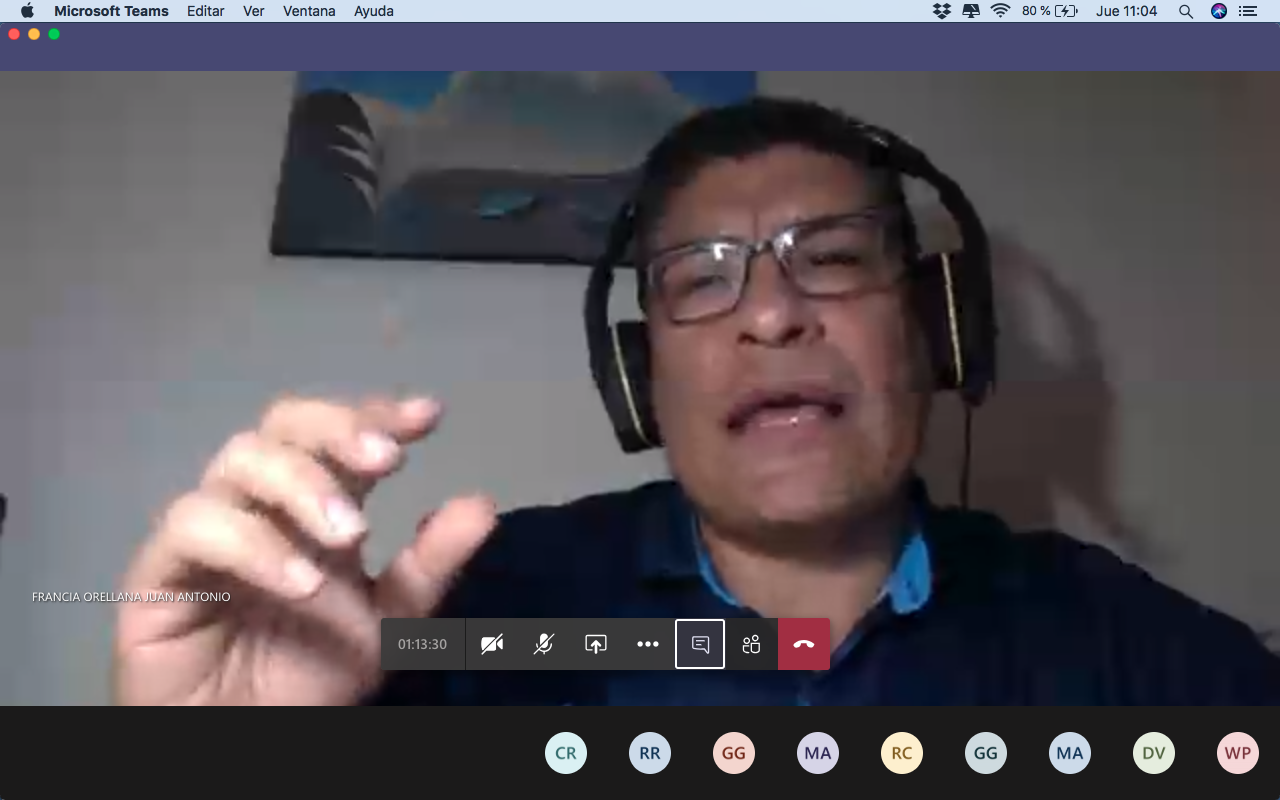Open the battery 80 % status menu
This screenshot has height=800, width=1280.
[x=1050, y=11]
